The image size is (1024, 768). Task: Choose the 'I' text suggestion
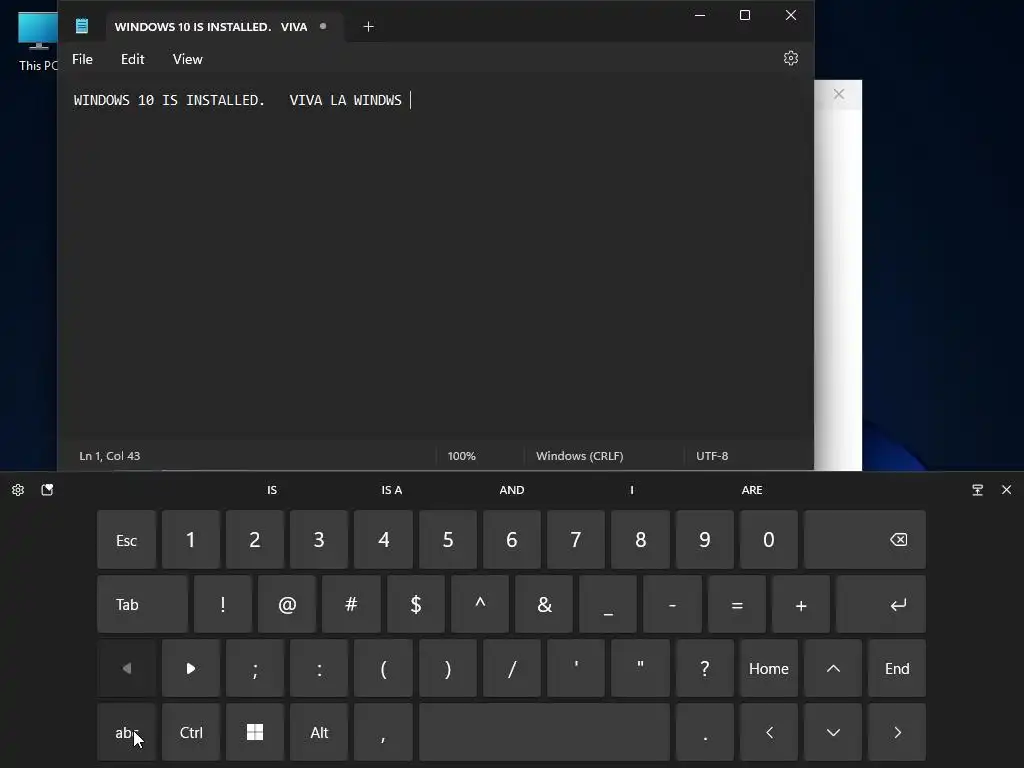pyautogui.click(x=632, y=490)
